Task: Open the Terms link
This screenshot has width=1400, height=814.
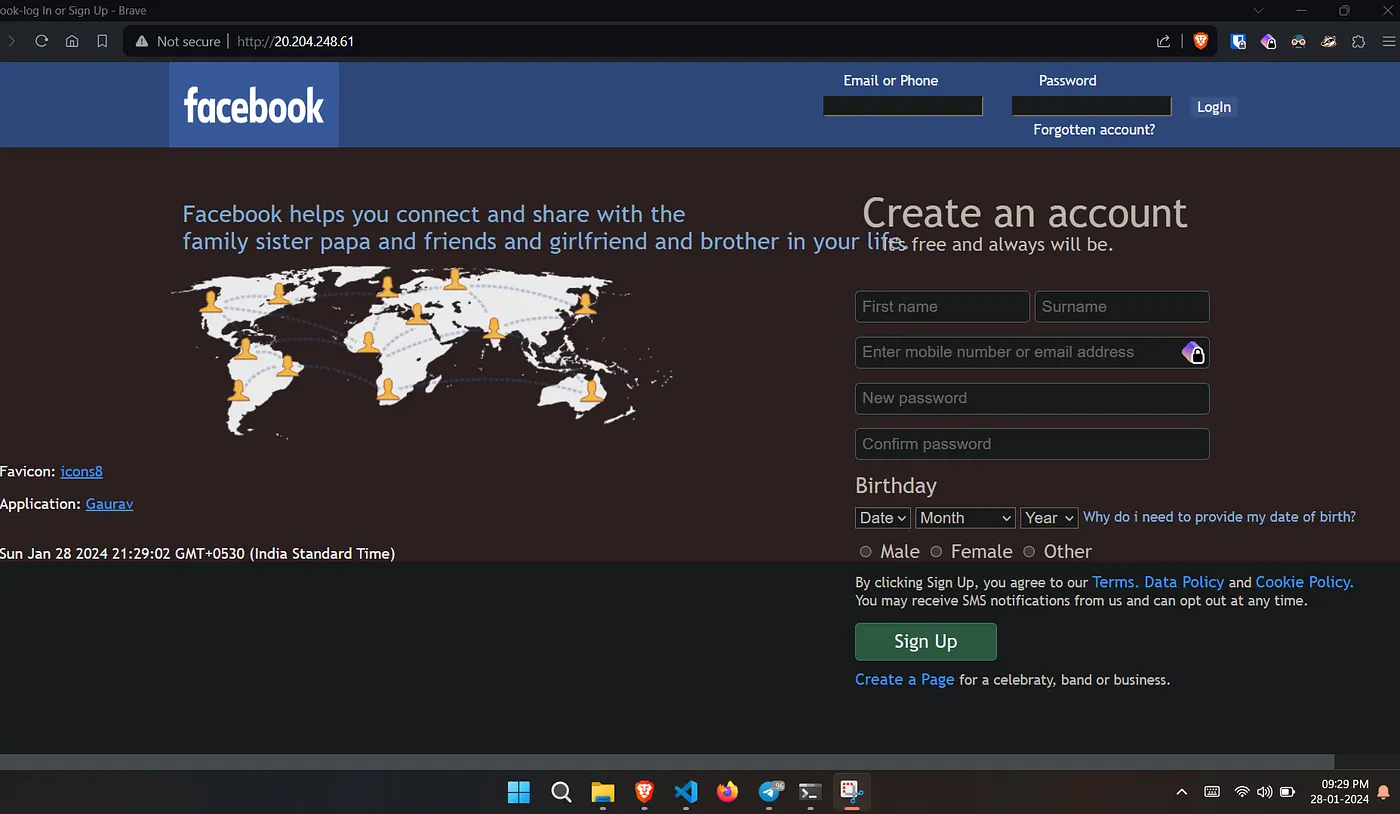Action: click(x=1114, y=582)
